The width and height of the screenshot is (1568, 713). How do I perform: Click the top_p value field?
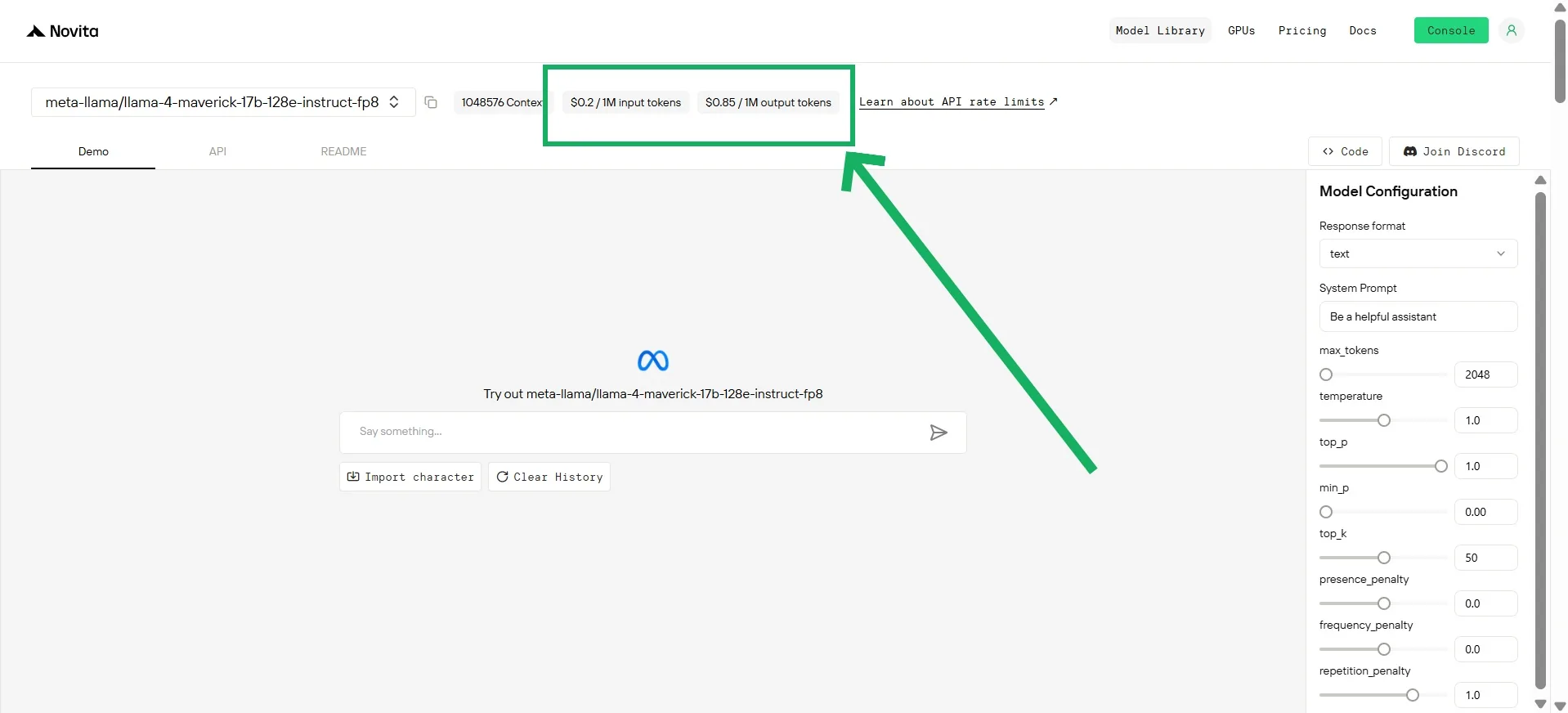click(x=1486, y=466)
